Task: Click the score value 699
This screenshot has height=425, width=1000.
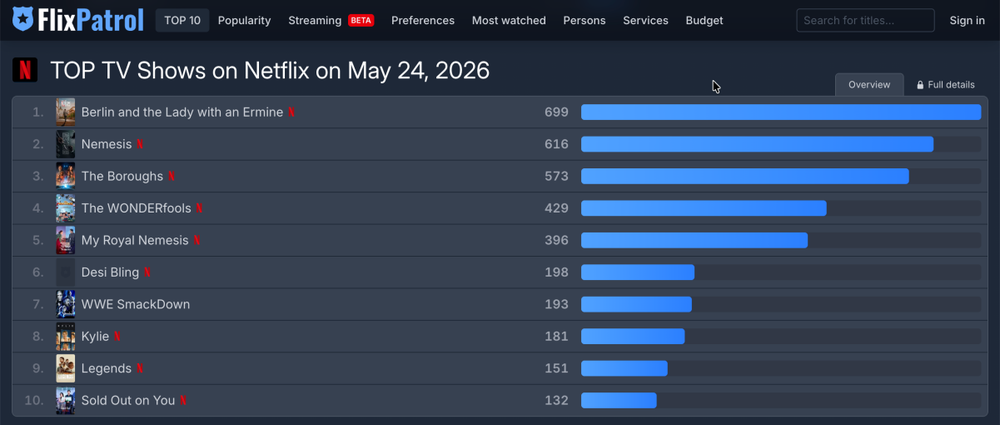Action: click(x=556, y=112)
